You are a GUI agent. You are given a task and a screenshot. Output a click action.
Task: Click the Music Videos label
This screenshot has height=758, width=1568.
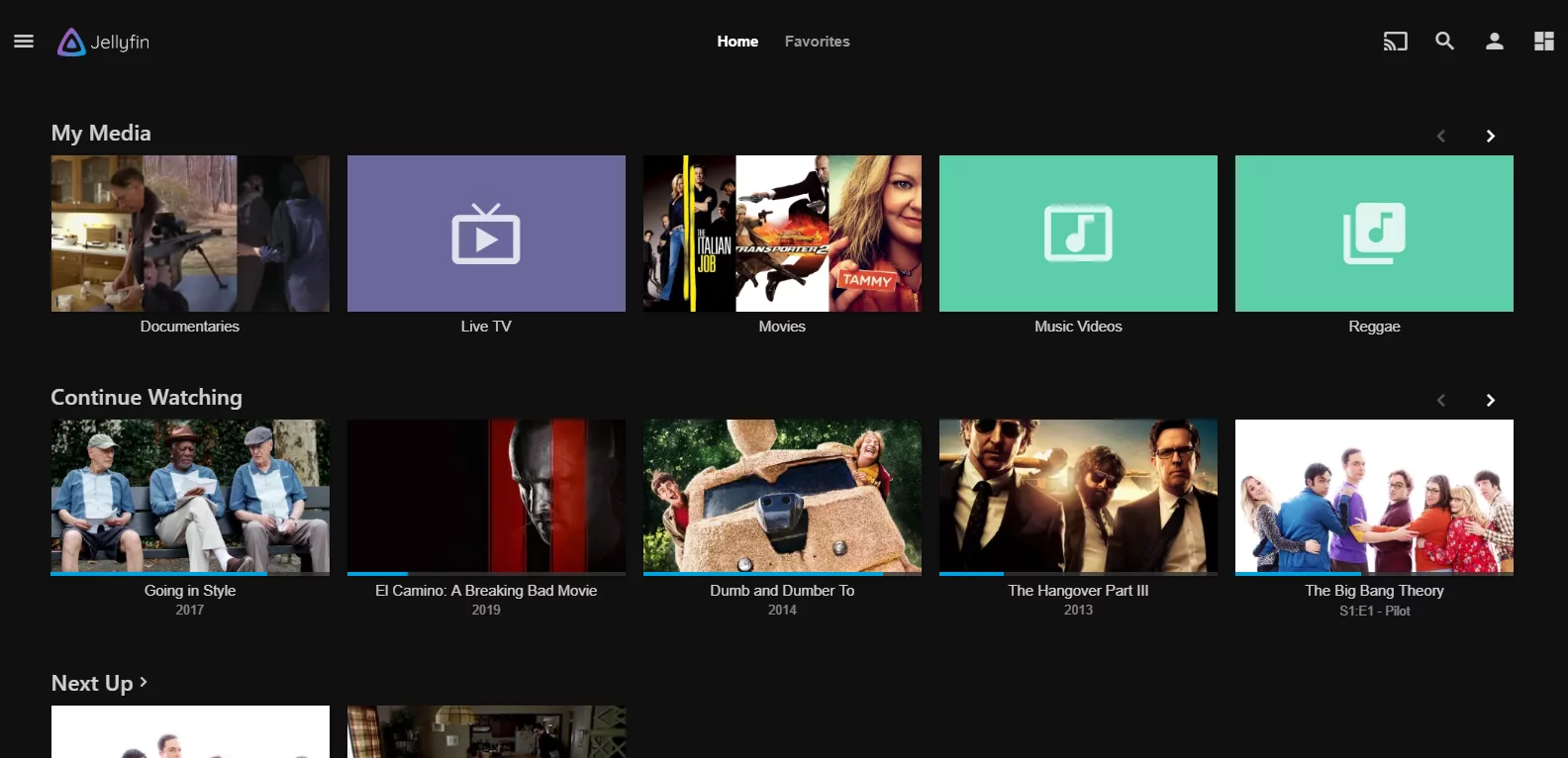[x=1078, y=327]
